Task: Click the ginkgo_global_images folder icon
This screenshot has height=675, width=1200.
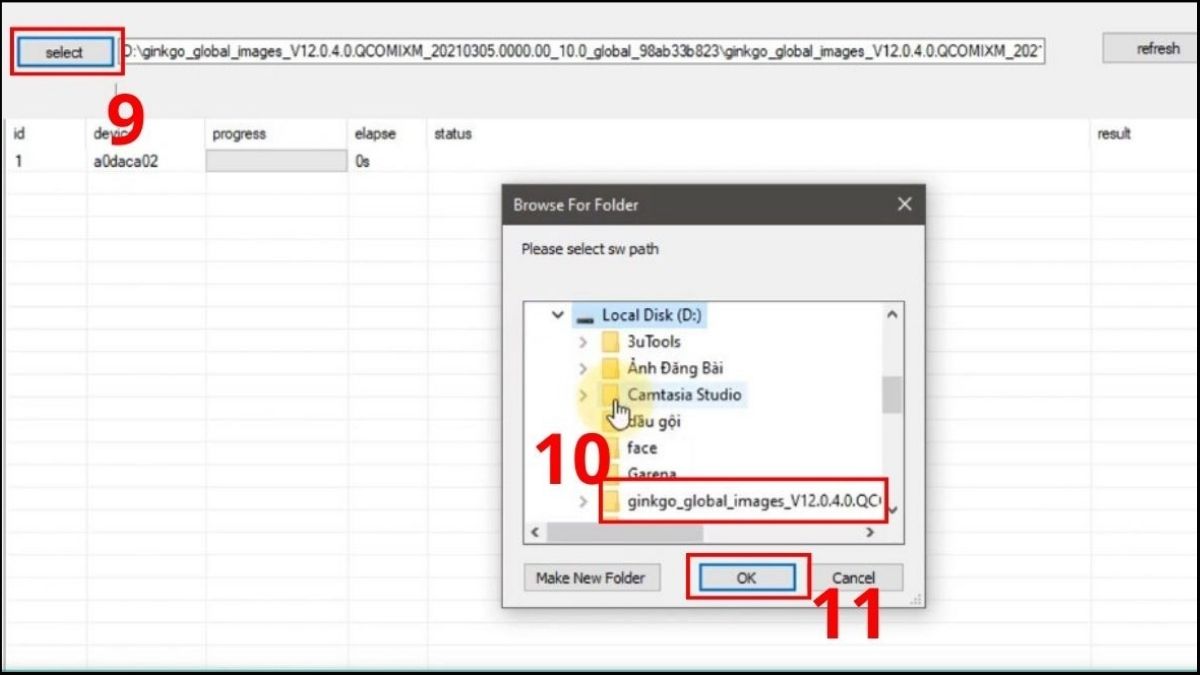Action: pos(611,501)
